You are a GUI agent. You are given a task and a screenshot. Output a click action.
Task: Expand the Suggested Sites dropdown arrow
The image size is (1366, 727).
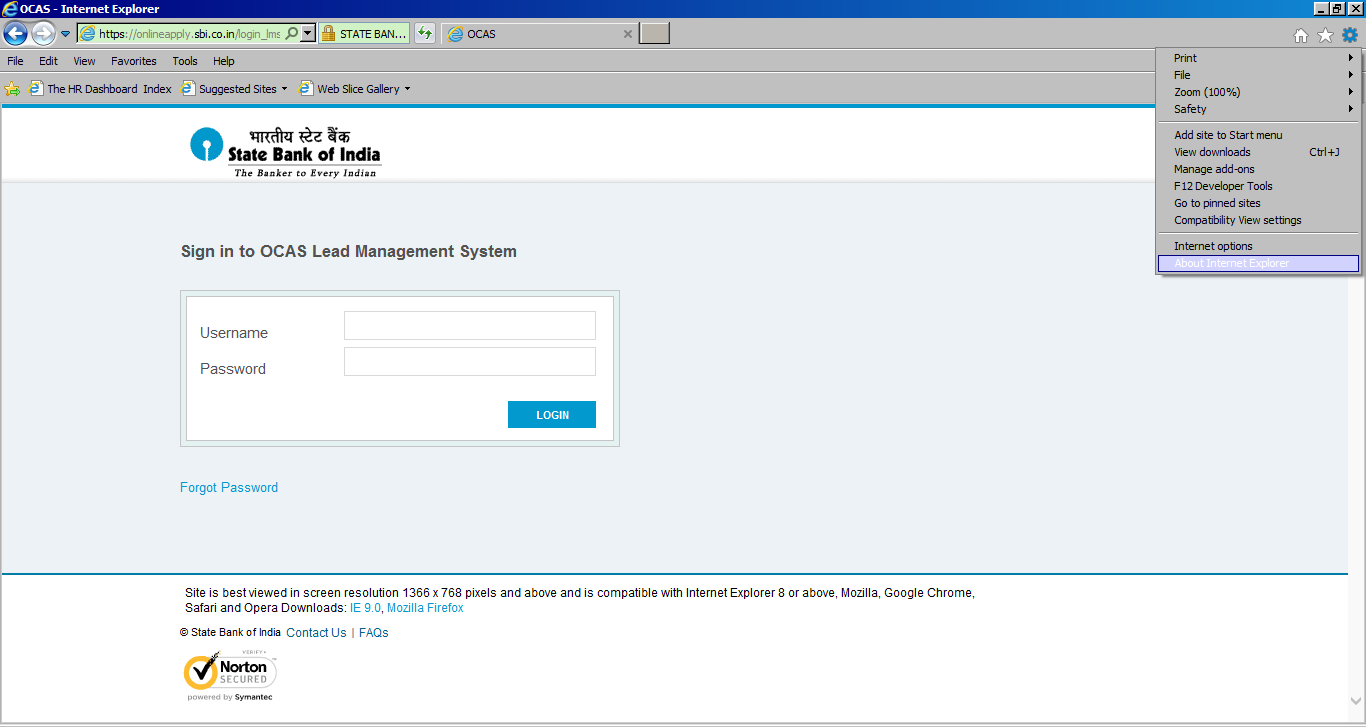pyautogui.click(x=284, y=89)
